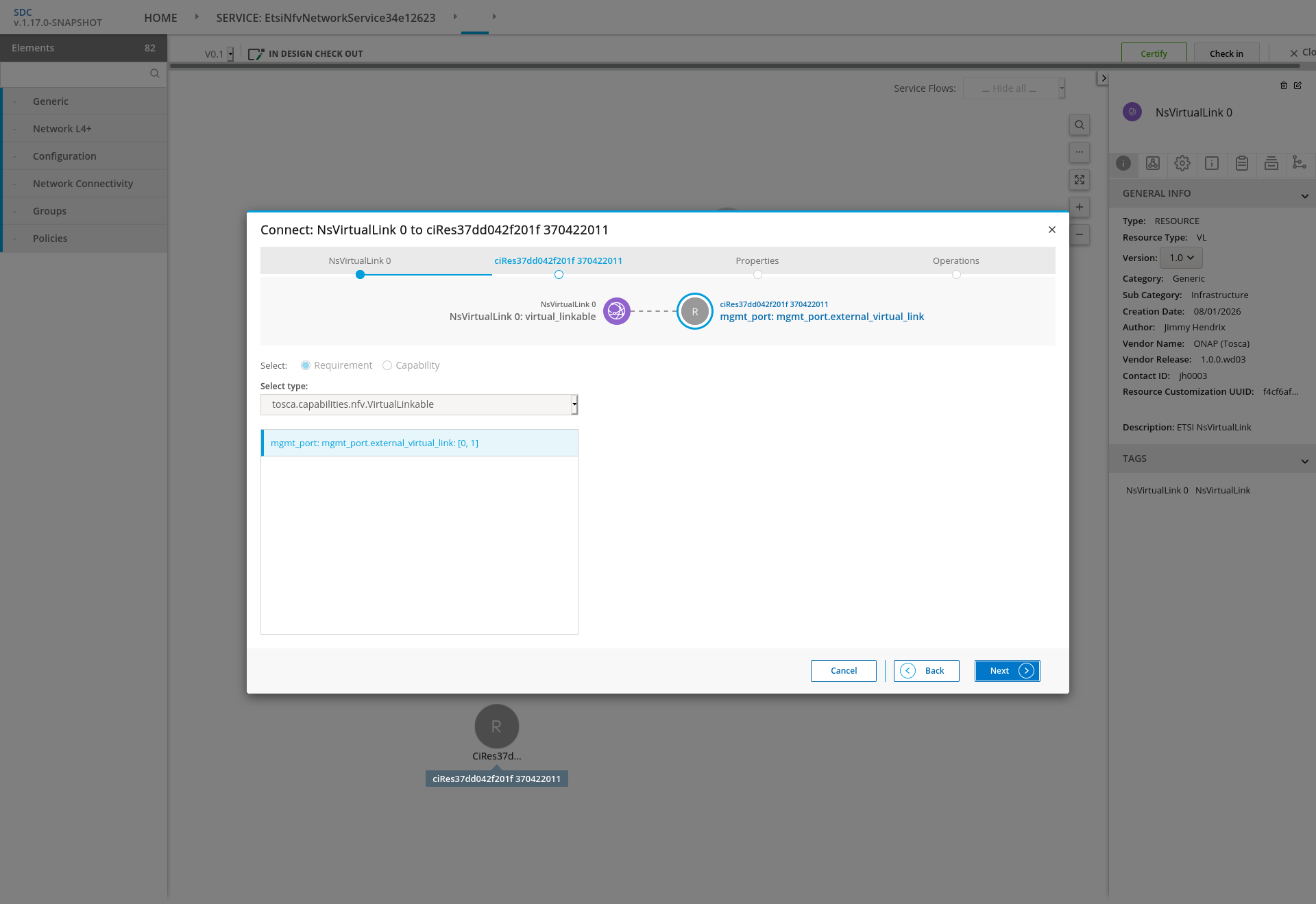Image resolution: width=1316 pixels, height=904 pixels.
Task: Click the Cancel button
Action: (x=844, y=671)
